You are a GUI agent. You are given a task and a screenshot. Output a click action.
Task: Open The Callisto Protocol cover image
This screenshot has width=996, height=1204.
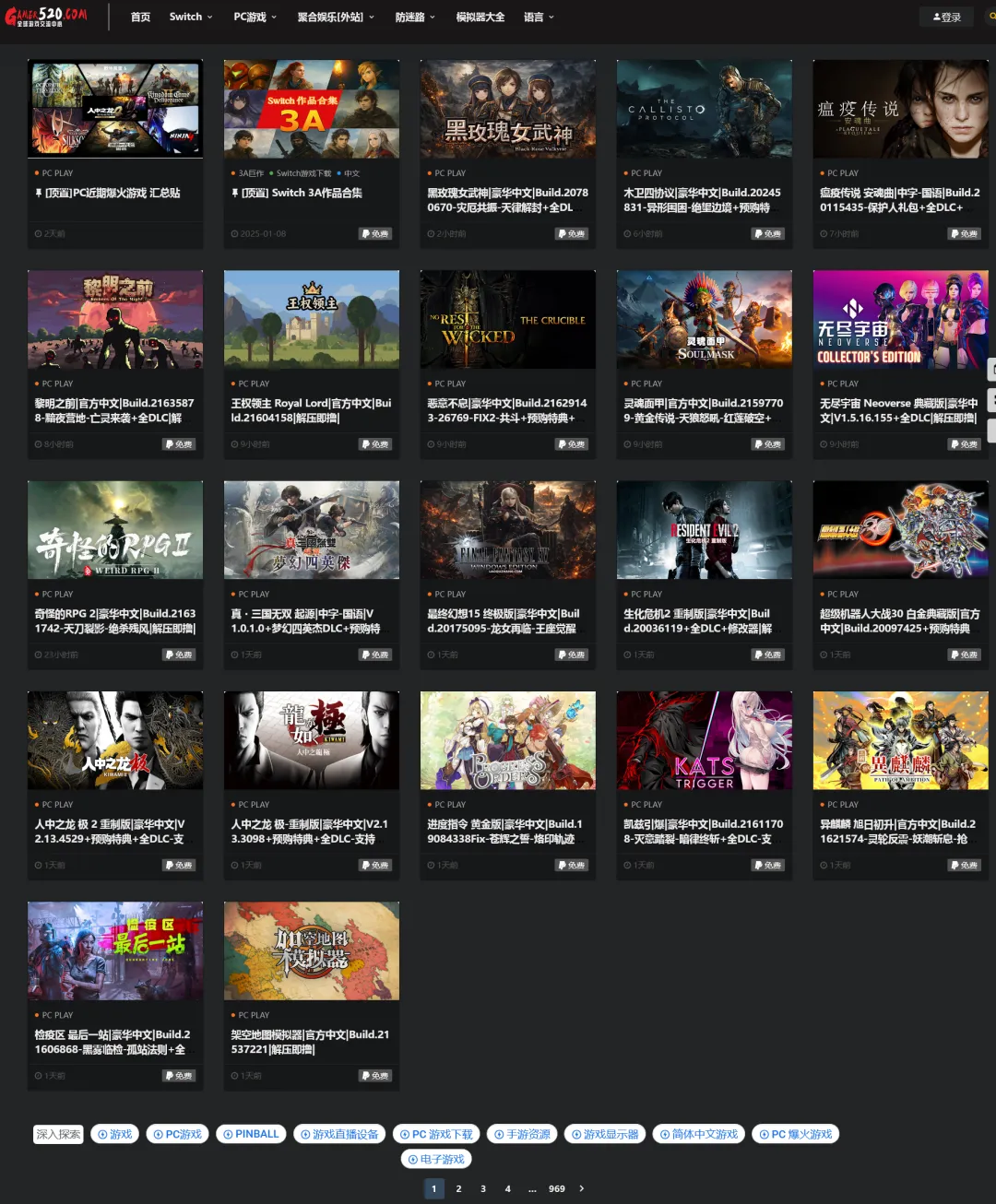point(705,109)
